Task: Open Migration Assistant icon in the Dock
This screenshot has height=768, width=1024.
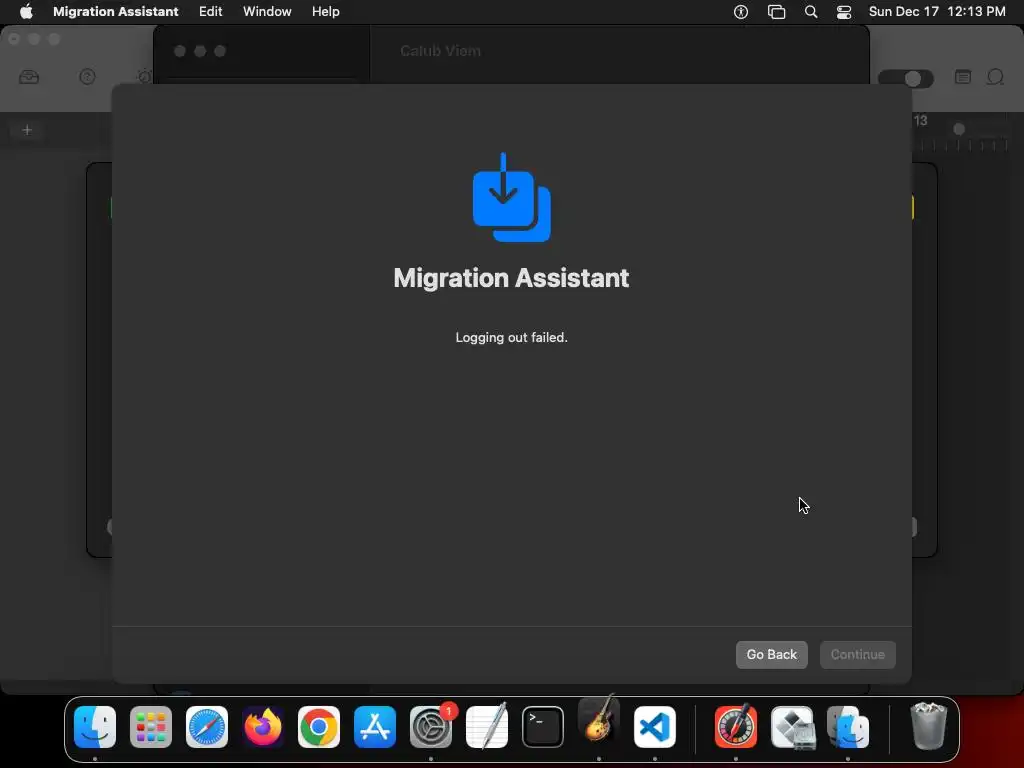Action: 848,727
